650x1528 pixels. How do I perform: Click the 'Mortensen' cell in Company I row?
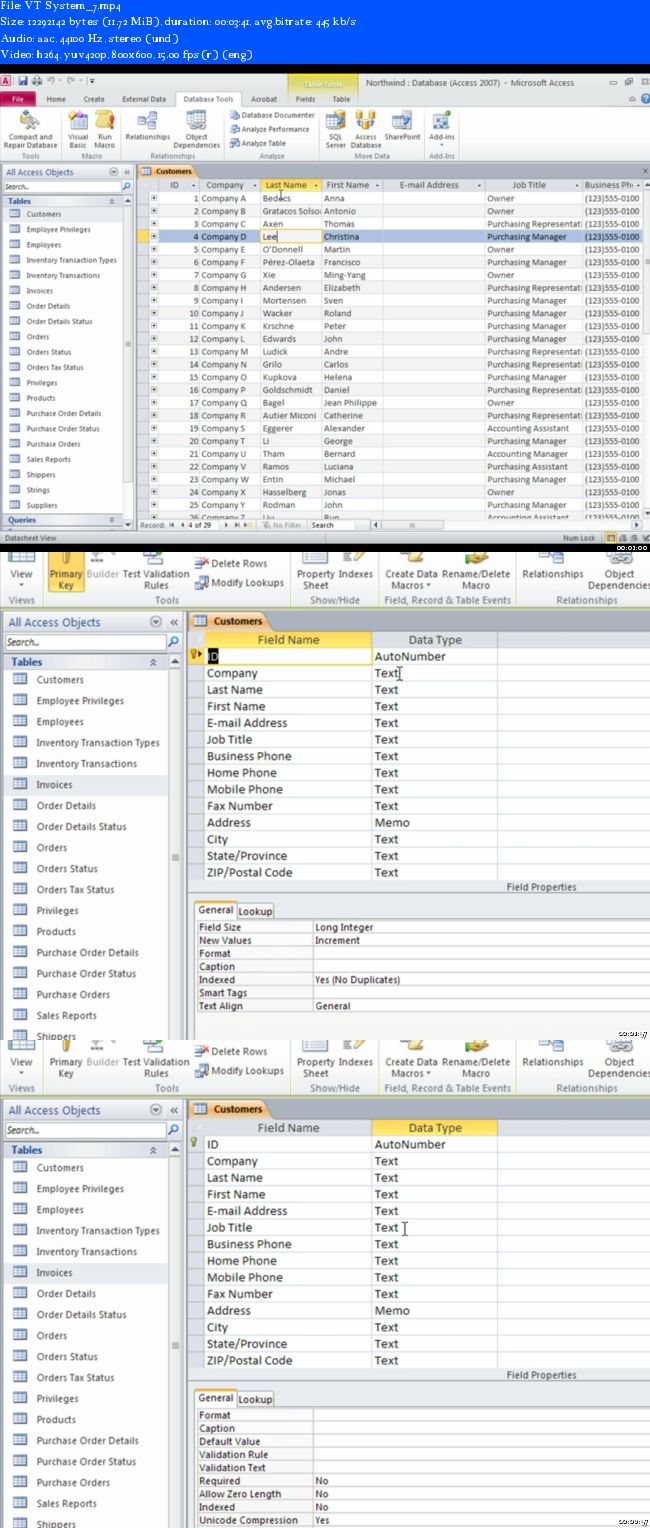pos(291,301)
